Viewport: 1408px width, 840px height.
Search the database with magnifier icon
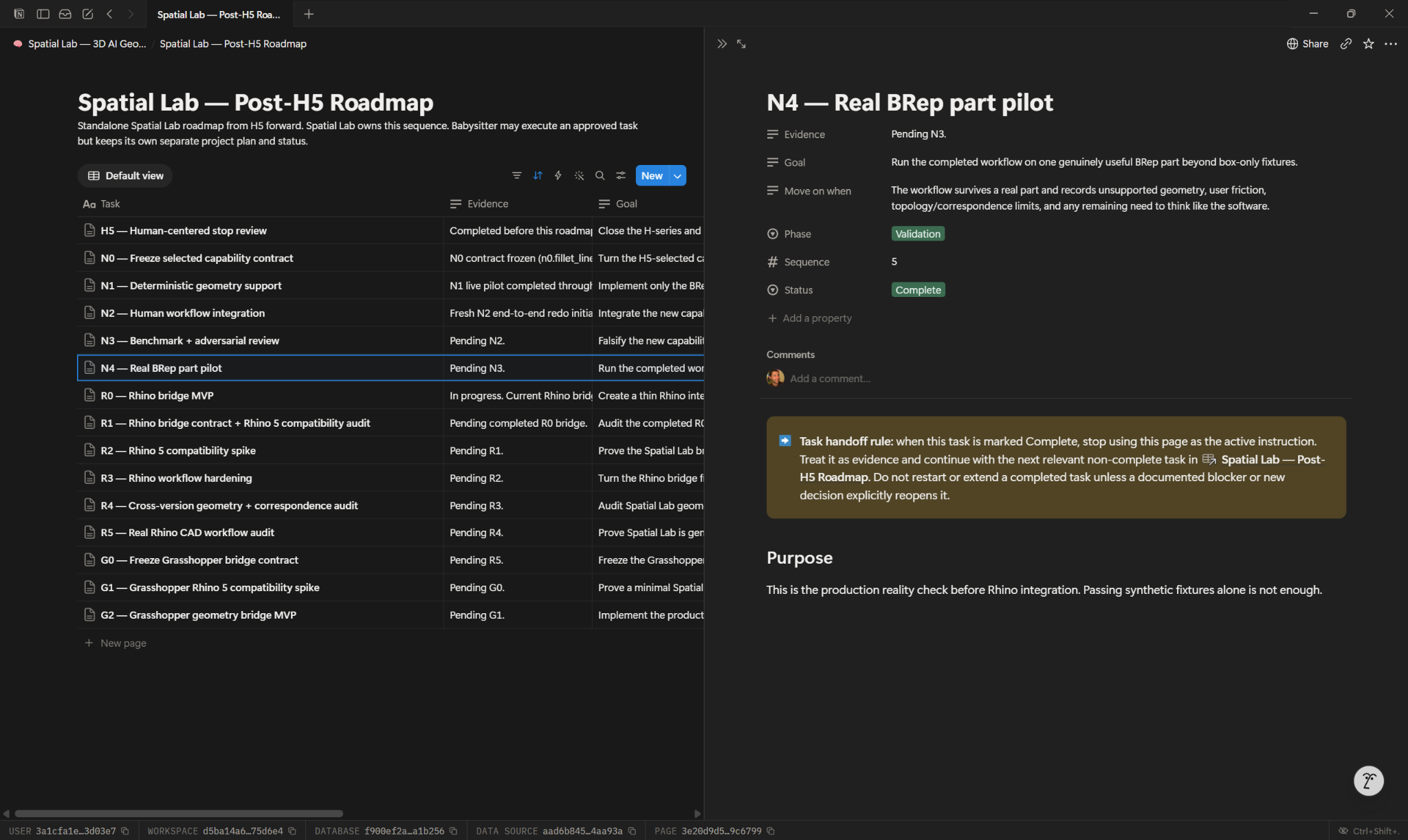[600, 176]
